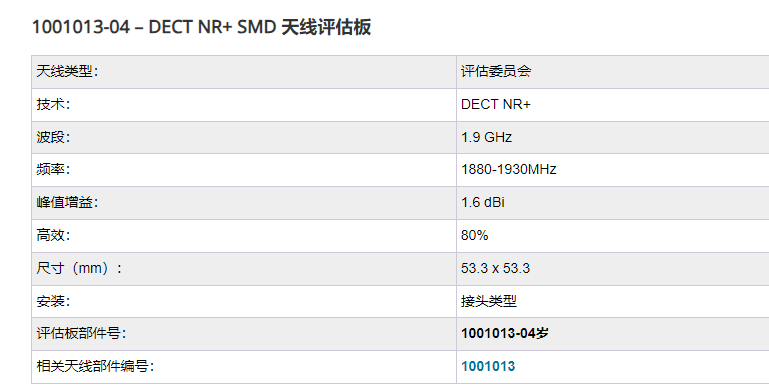Open the related antenna link 1001013
The width and height of the screenshot is (769, 391).
(x=488, y=366)
